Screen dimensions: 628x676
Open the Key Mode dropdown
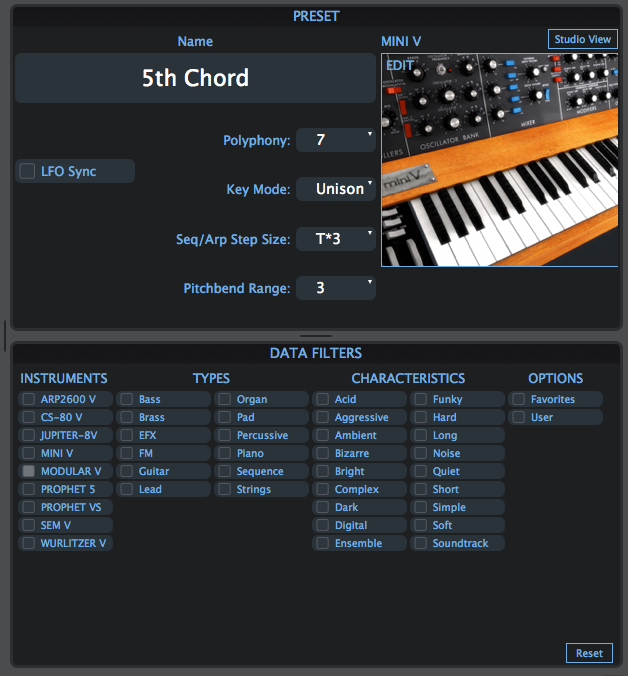tap(336, 189)
